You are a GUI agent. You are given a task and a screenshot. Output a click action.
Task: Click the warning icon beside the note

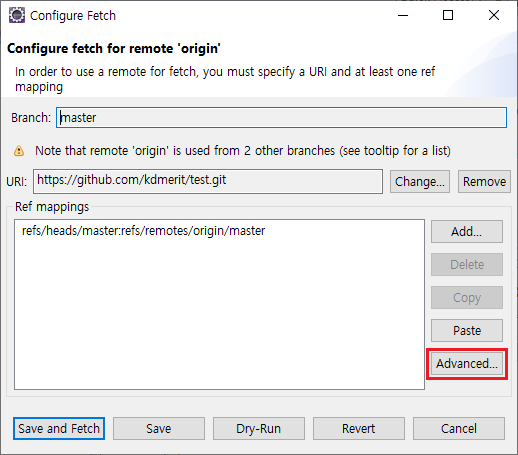[19, 151]
